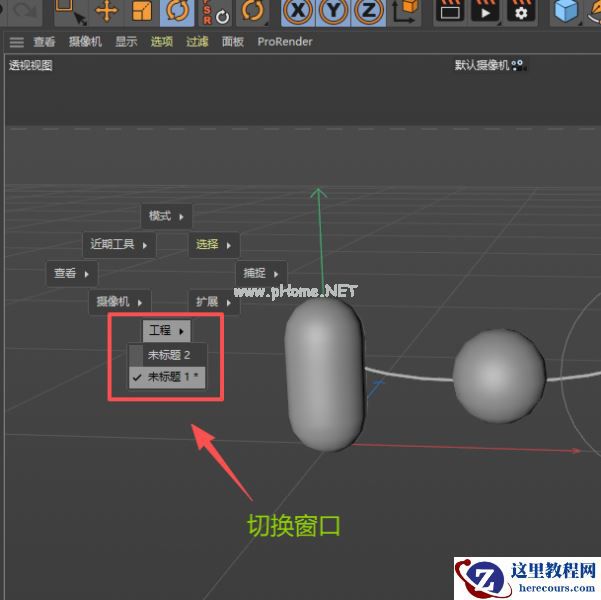The height and width of the screenshot is (600, 601).
Task: Toggle Y axis lock
Action: tap(333, 12)
